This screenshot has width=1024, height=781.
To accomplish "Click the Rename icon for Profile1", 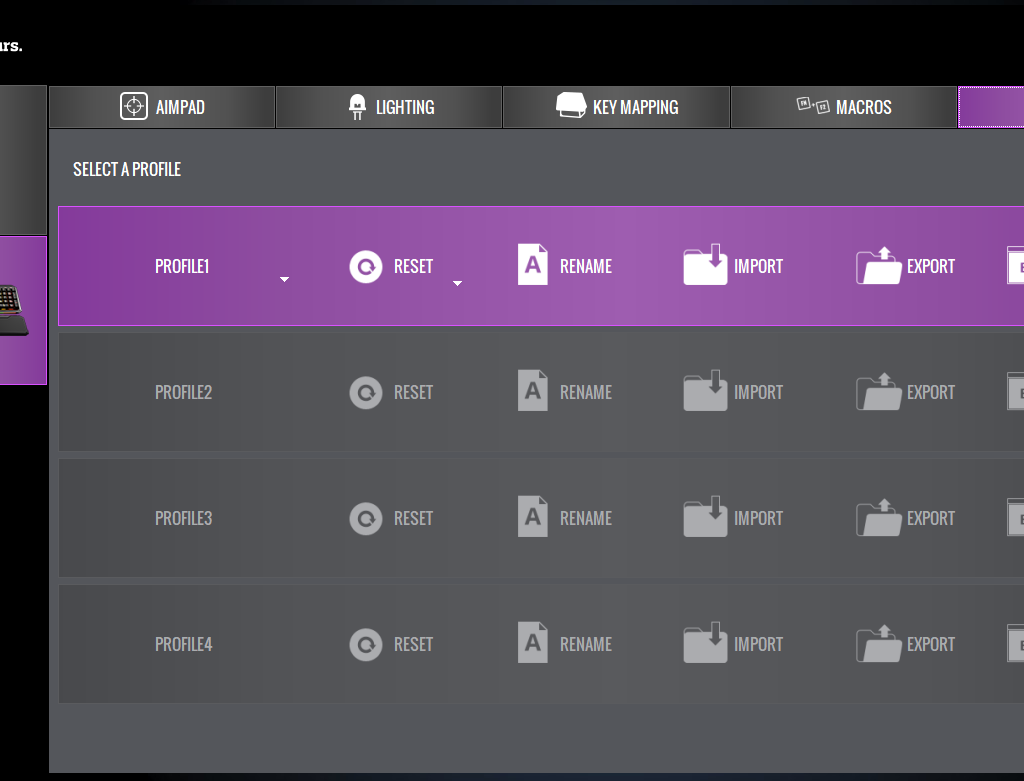I will [x=533, y=265].
